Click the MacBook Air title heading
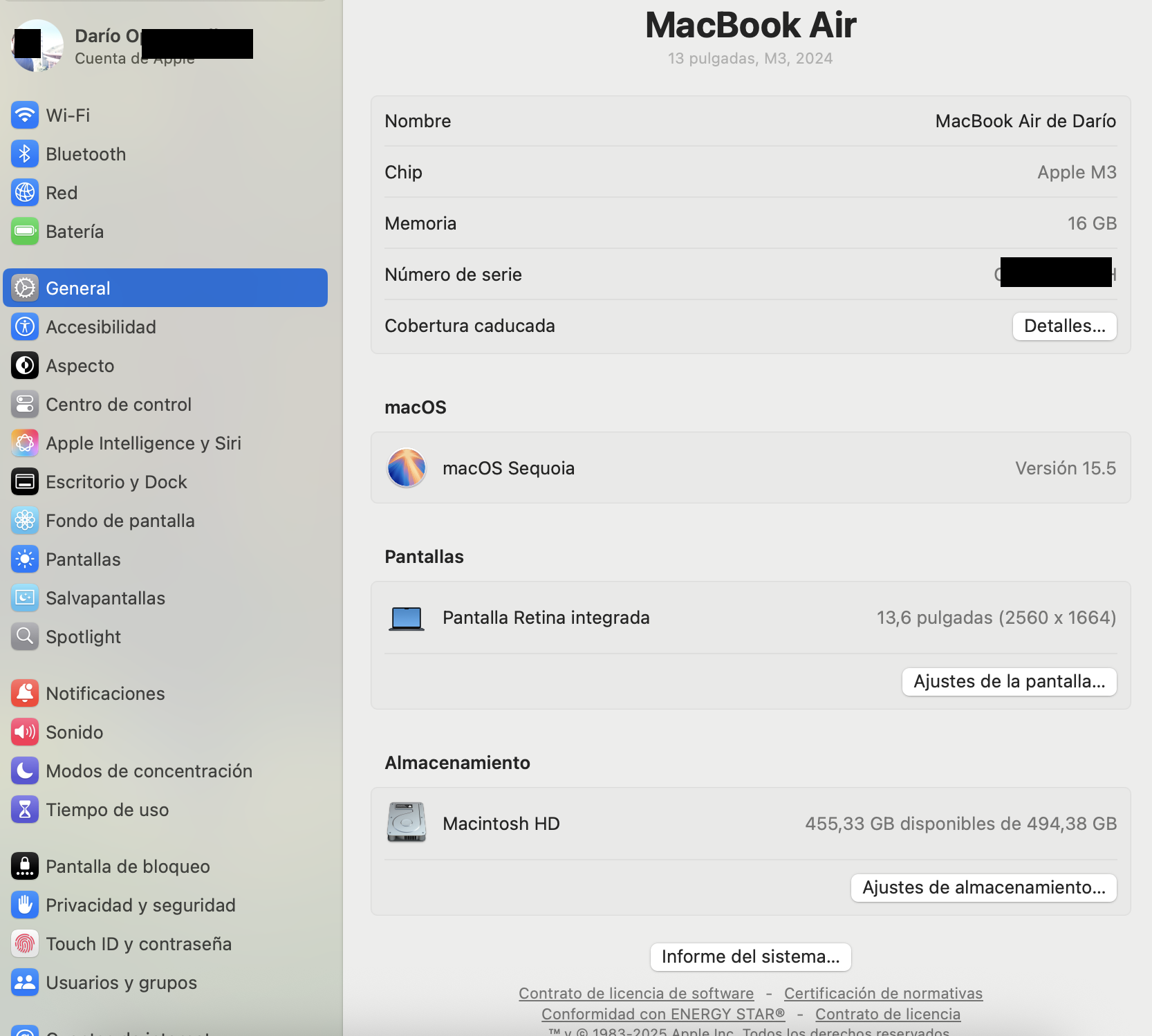The width and height of the screenshot is (1152, 1036). click(x=751, y=25)
